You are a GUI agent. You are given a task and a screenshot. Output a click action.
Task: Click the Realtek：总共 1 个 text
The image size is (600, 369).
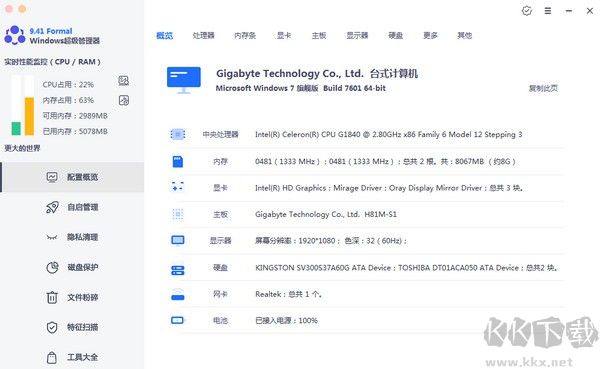pyautogui.click(x=289, y=294)
